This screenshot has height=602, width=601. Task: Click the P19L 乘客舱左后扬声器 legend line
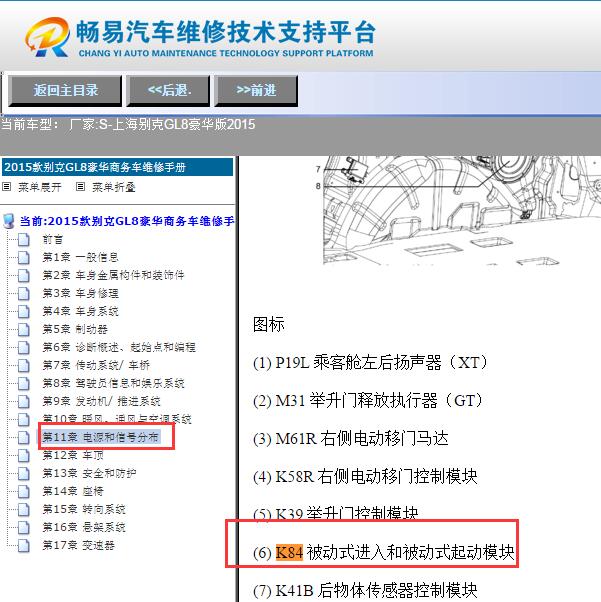(x=370, y=362)
